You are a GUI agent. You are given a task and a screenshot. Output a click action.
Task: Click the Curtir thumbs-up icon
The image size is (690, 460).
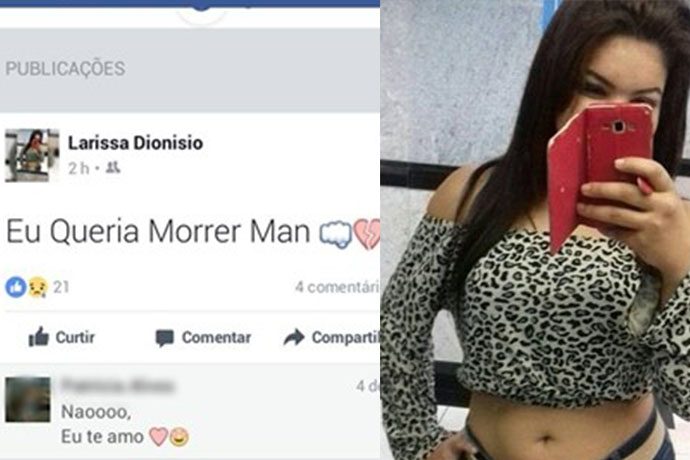pos(39,337)
